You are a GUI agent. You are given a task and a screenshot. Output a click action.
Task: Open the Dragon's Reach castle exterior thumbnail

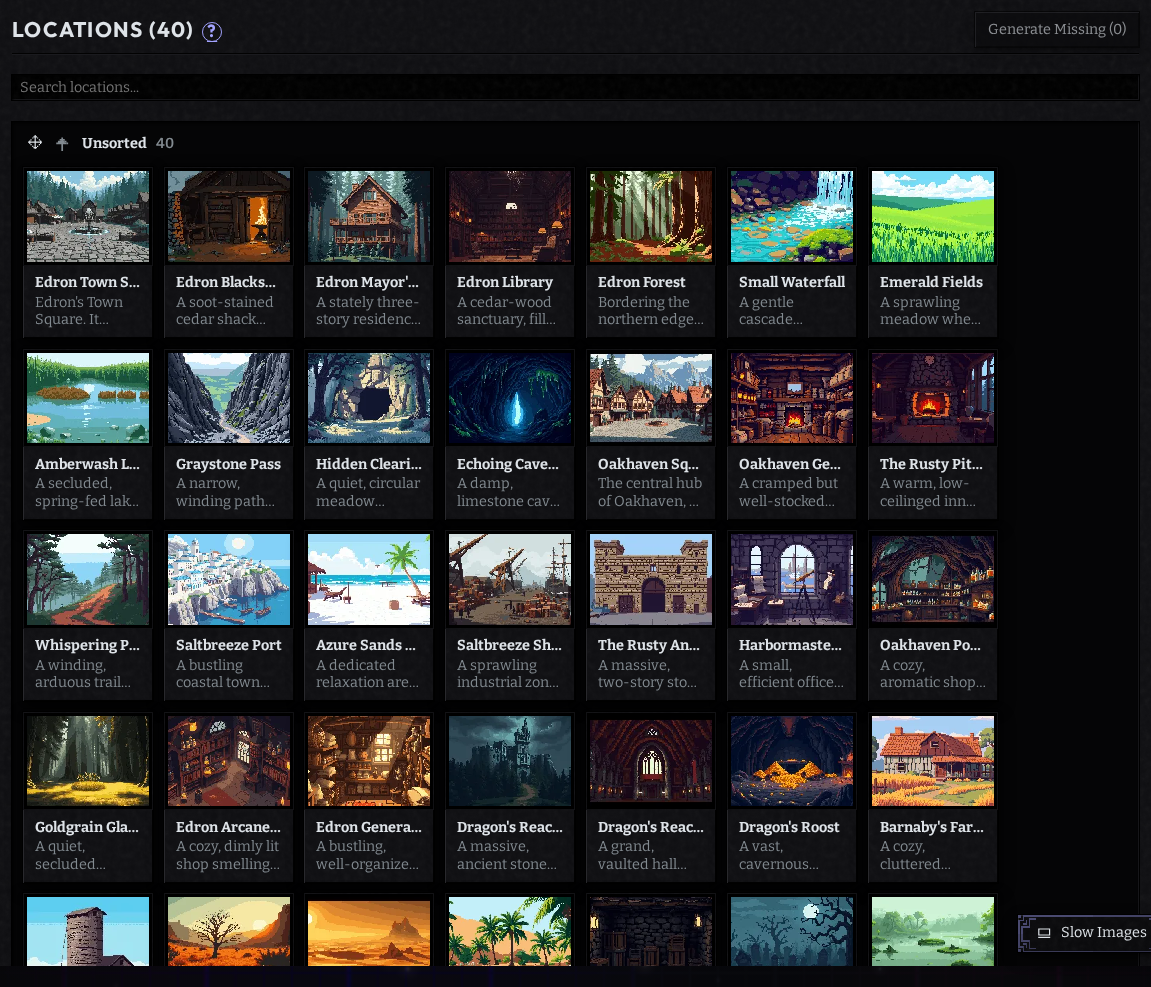pos(510,761)
